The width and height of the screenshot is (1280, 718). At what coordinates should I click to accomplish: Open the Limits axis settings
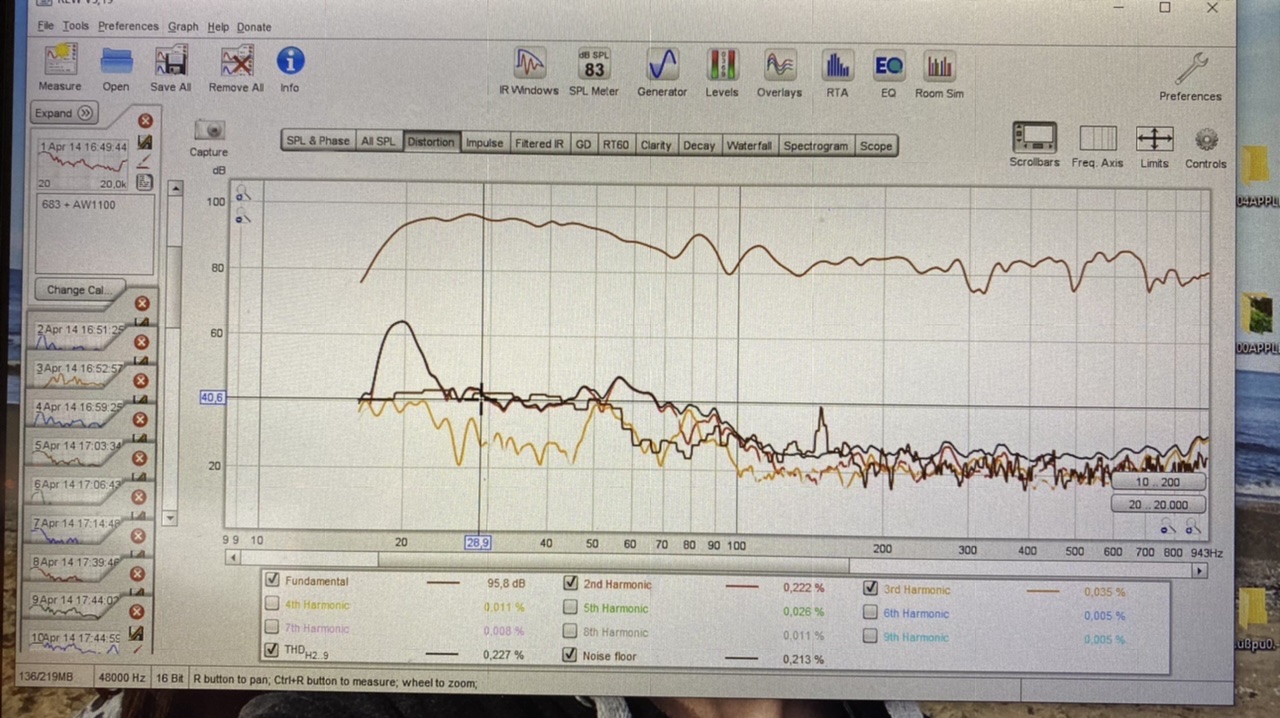click(1154, 139)
